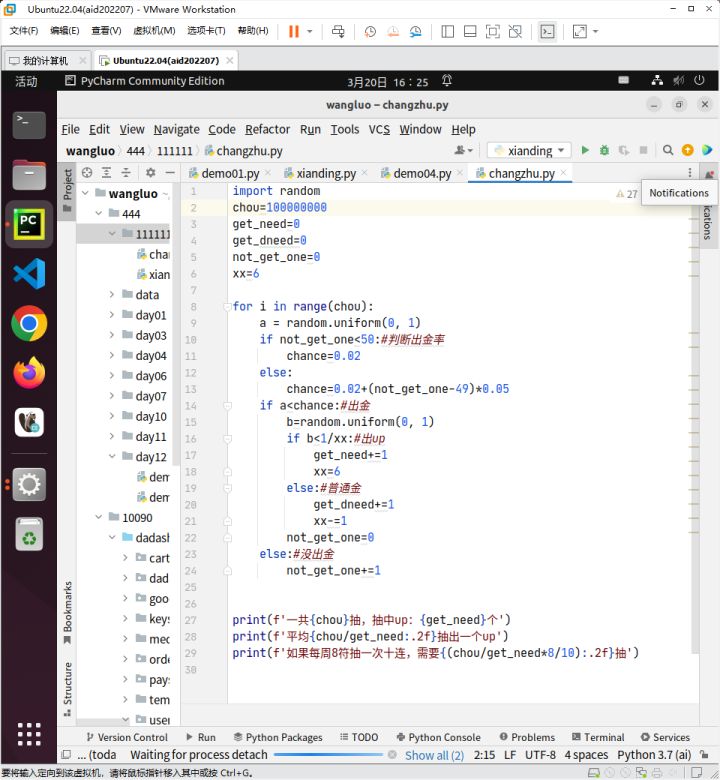Image resolution: width=720 pixels, height=780 pixels.
Task: Open the Refactor menu
Action: point(267,129)
